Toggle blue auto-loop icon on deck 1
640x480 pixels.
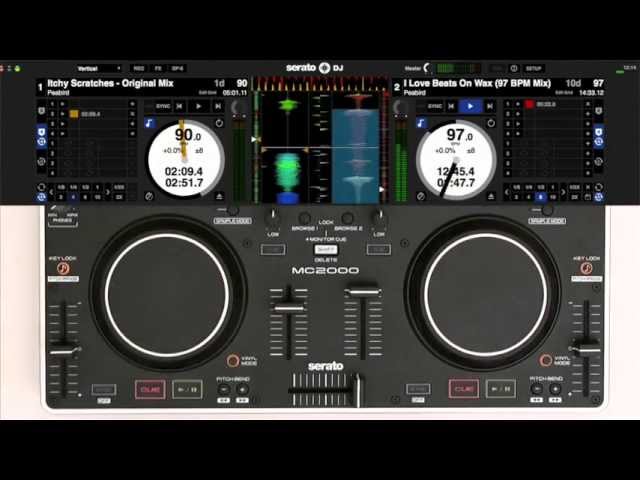[x=41, y=197]
